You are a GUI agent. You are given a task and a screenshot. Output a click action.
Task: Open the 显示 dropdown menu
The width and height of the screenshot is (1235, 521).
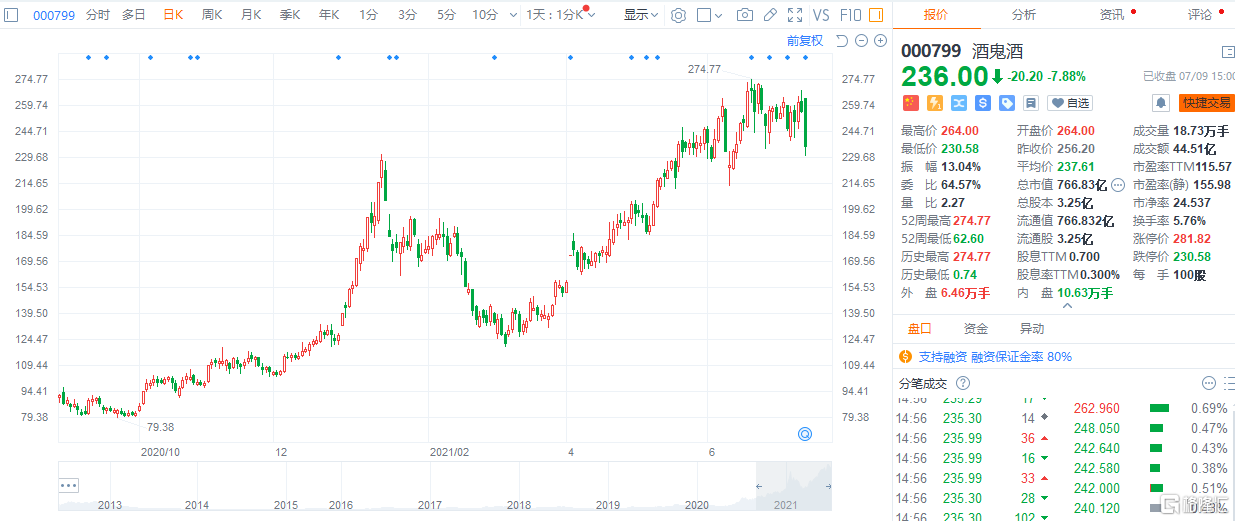(640, 15)
